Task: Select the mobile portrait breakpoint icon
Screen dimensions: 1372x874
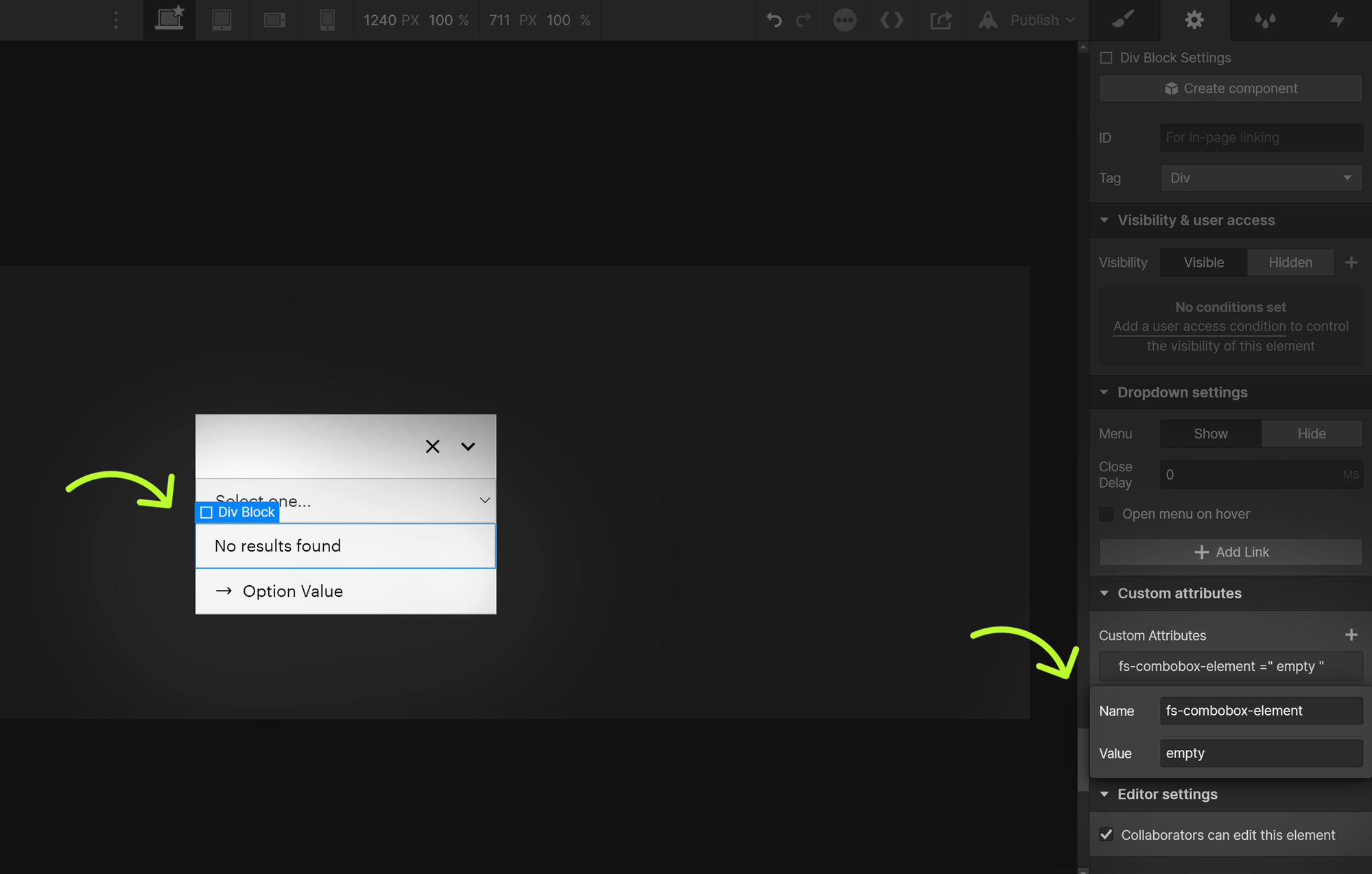Action: click(x=327, y=20)
